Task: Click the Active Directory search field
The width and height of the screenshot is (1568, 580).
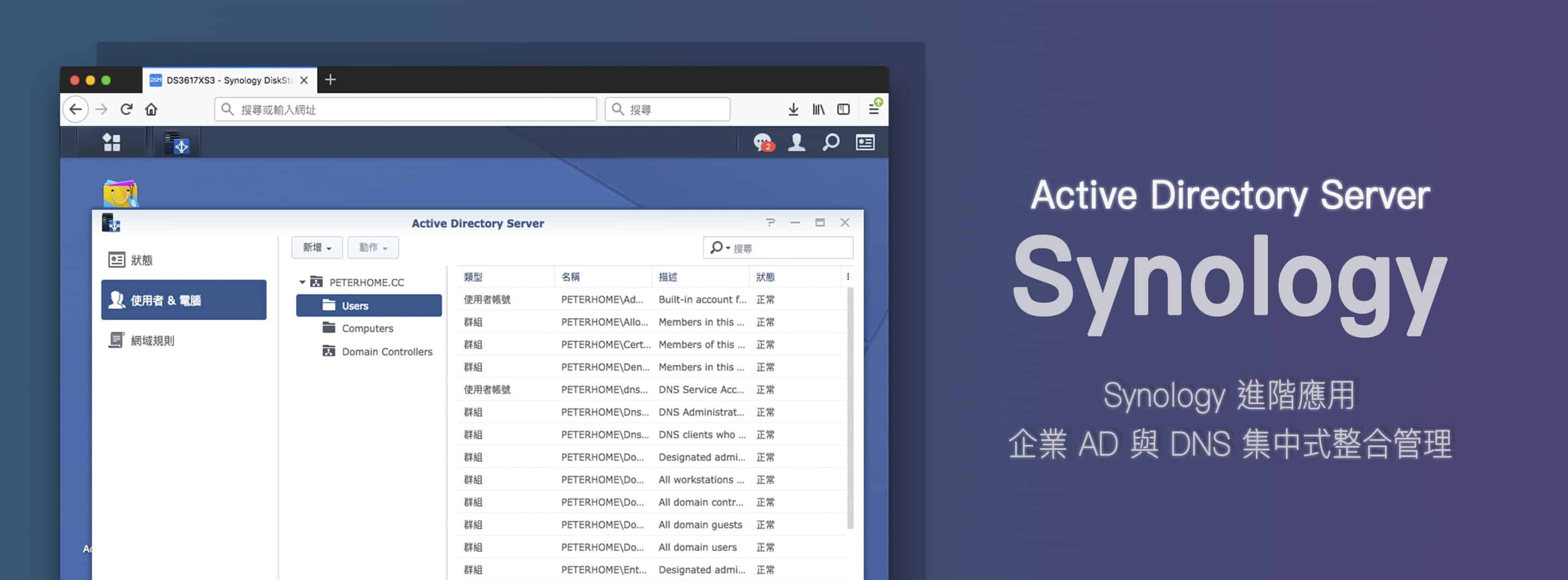Action: pyautogui.click(x=778, y=248)
